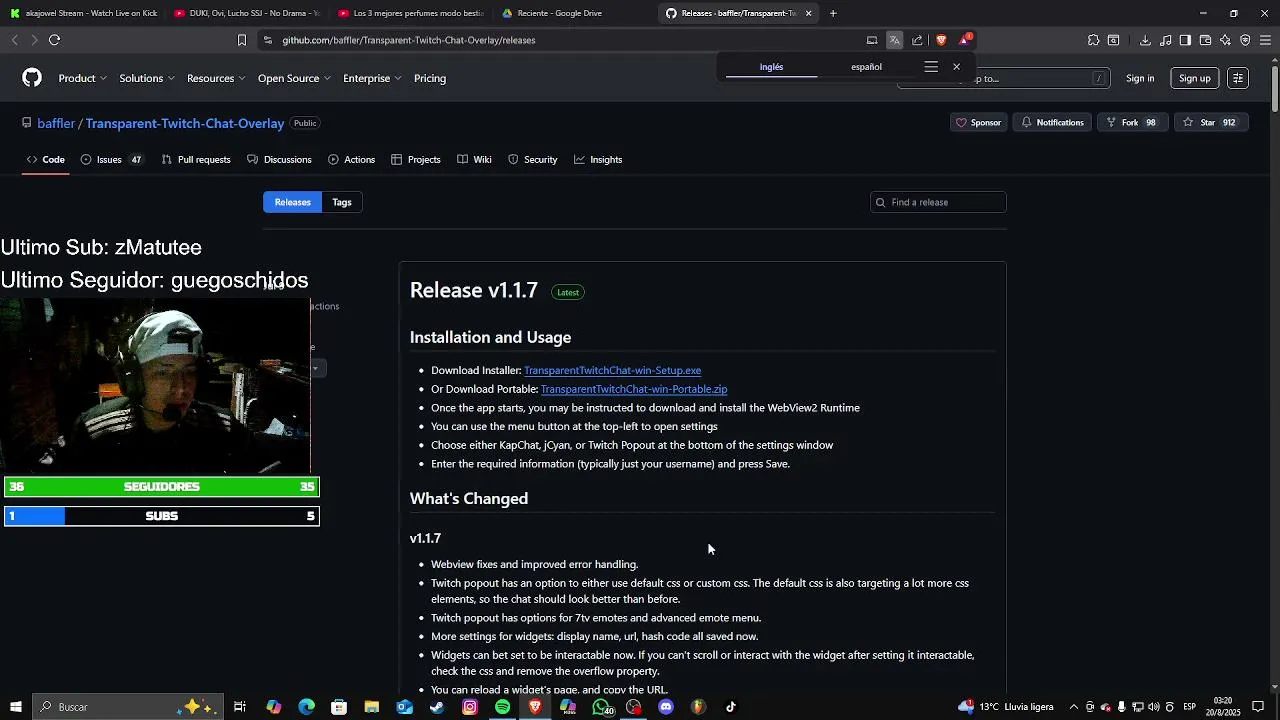Expand the Enterprise menu
This screenshot has height=720, width=1280.
(x=372, y=78)
